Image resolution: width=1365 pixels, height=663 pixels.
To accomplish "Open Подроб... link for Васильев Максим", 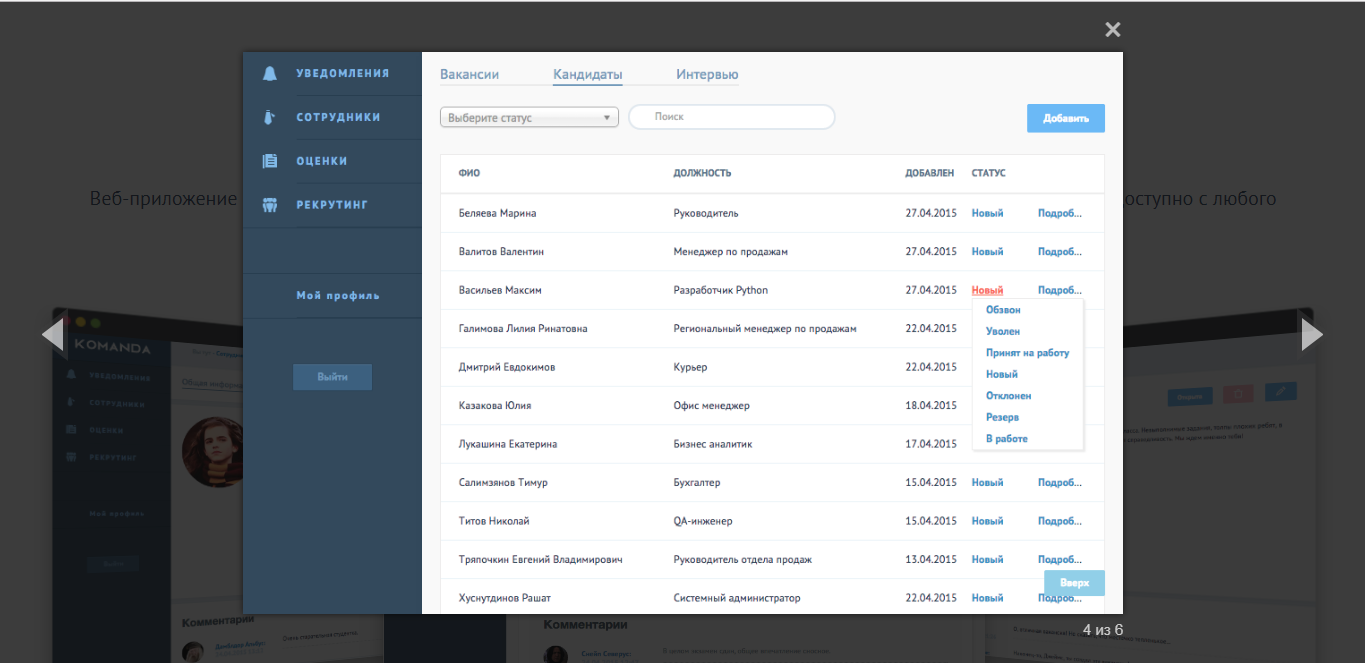I will coord(1060,290).
